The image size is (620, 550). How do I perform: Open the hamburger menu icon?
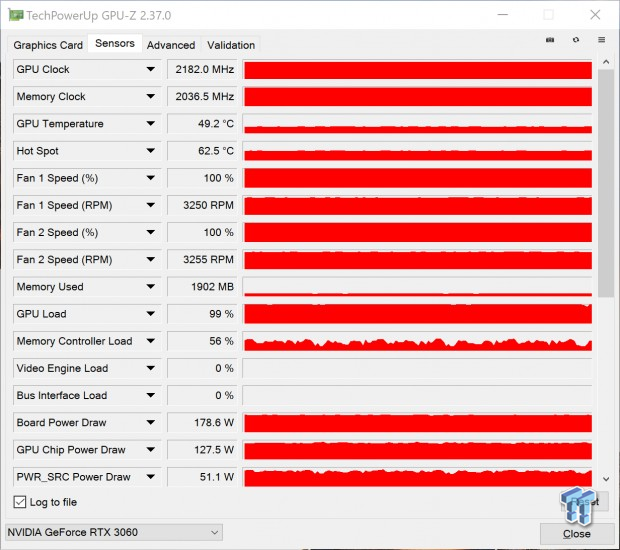pos(601,40)
